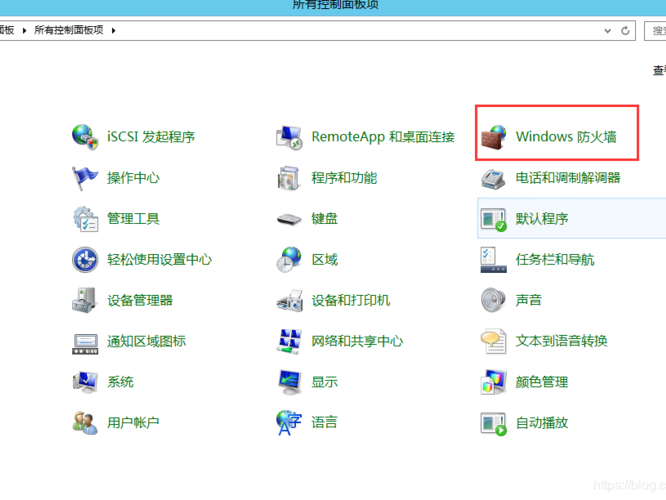Click the 显示 monitor icon
The image size is (666, 500).
289,382
